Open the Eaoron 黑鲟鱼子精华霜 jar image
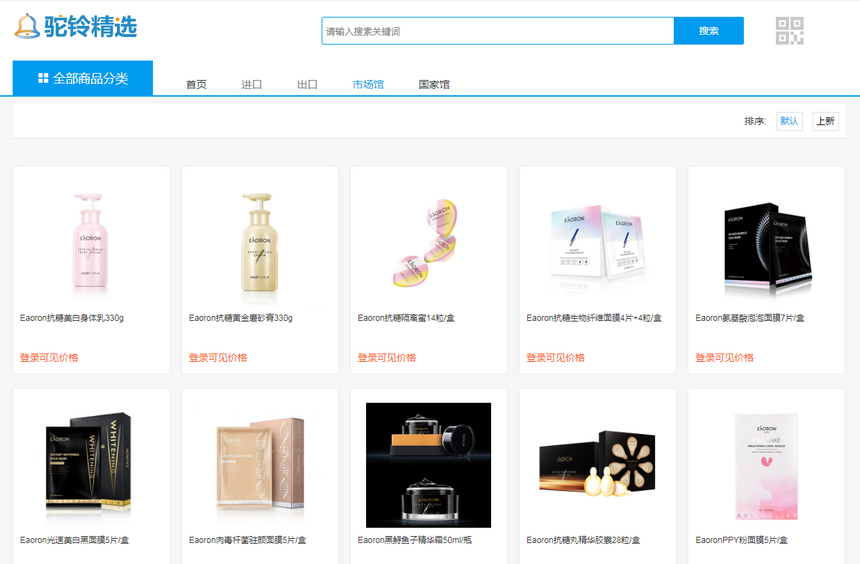Screen dimensions: 860x564 429,465
